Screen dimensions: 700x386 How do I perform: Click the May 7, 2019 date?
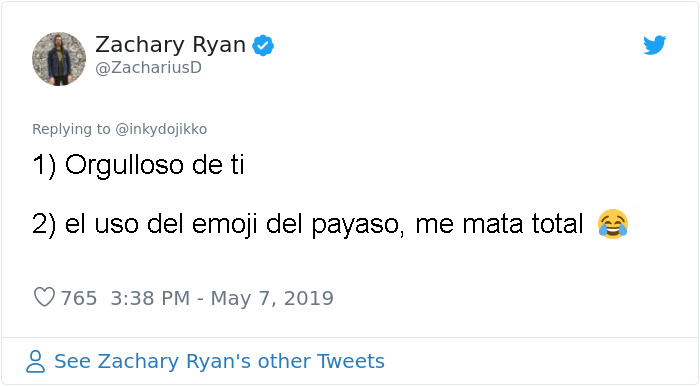[x=272, y=298]
